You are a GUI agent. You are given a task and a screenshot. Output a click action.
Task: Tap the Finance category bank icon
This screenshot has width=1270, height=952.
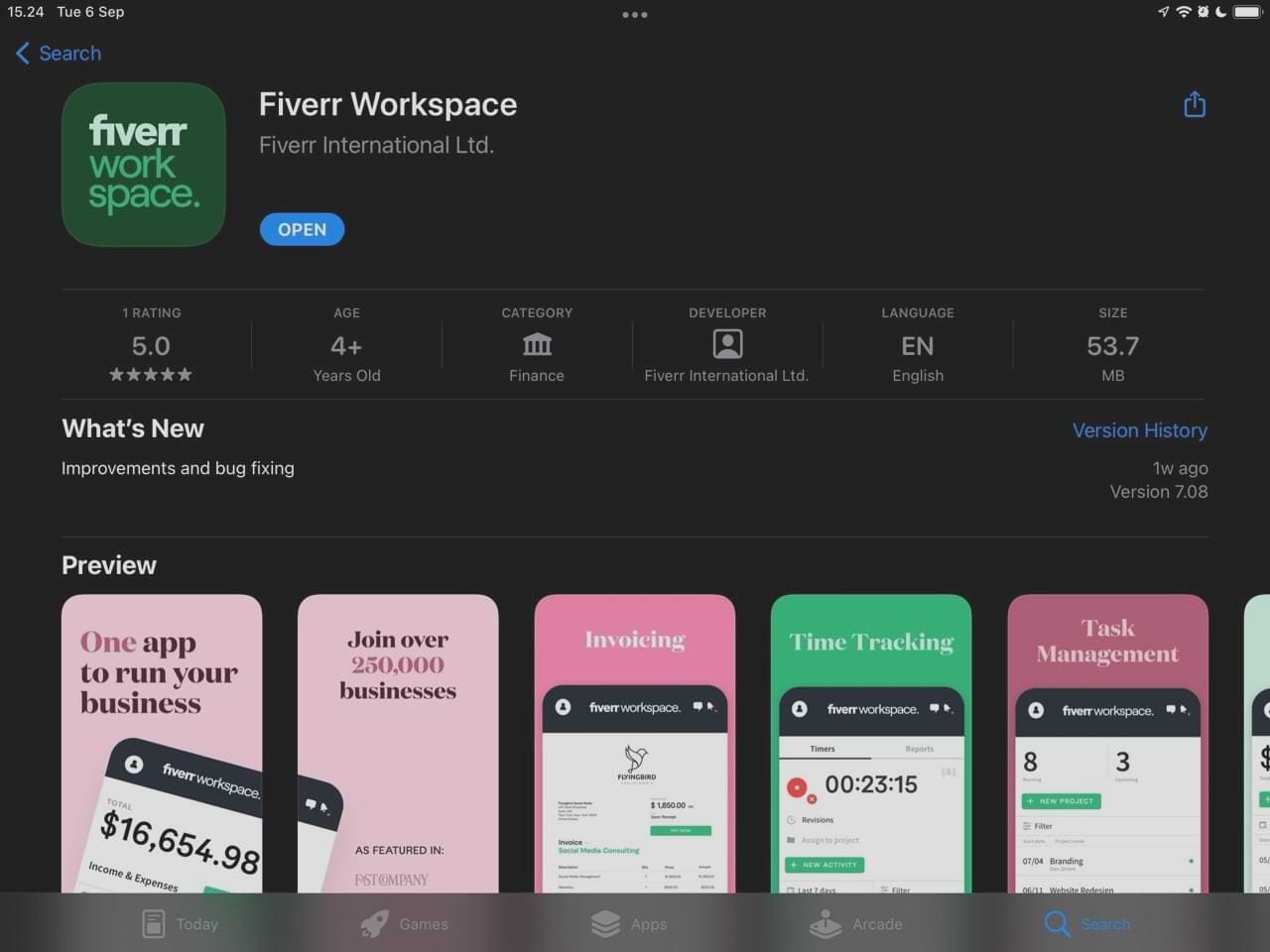pyautogui.click(x=537, y=344)
